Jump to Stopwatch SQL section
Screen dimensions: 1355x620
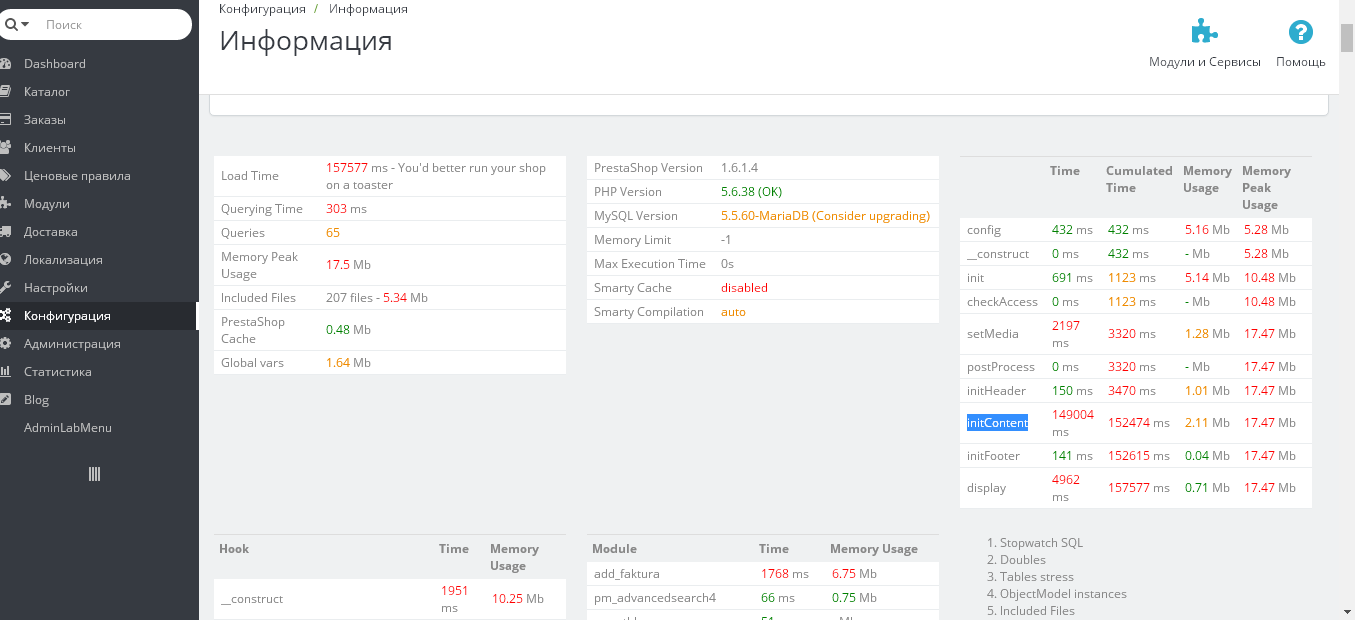tap(1041, 543)
